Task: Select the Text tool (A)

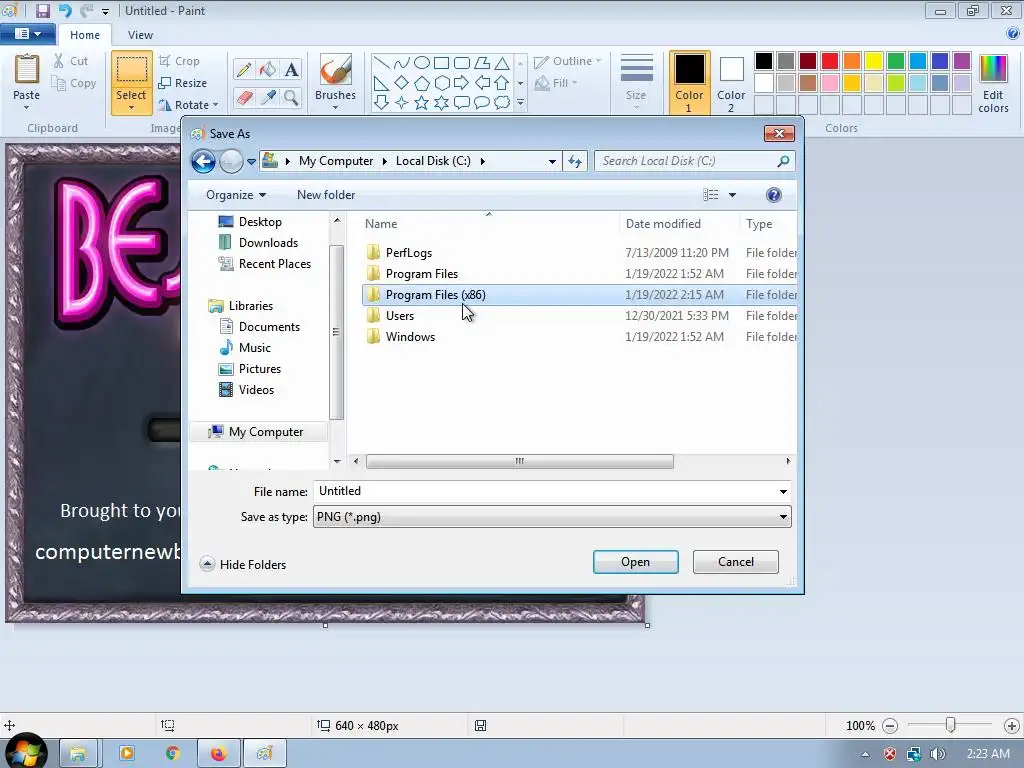Action: tap(291, 70)
